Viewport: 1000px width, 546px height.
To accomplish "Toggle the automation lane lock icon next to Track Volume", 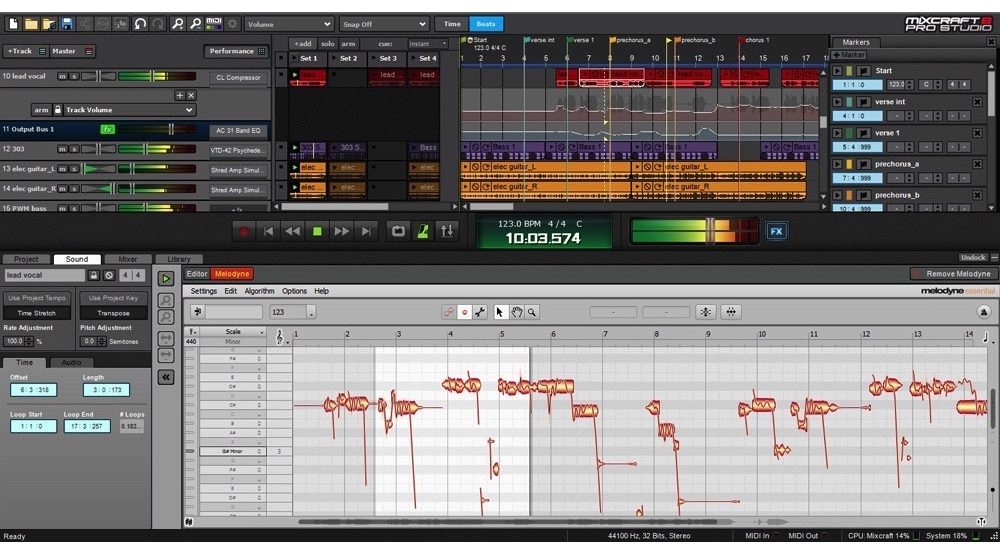I will click(57, 110).
